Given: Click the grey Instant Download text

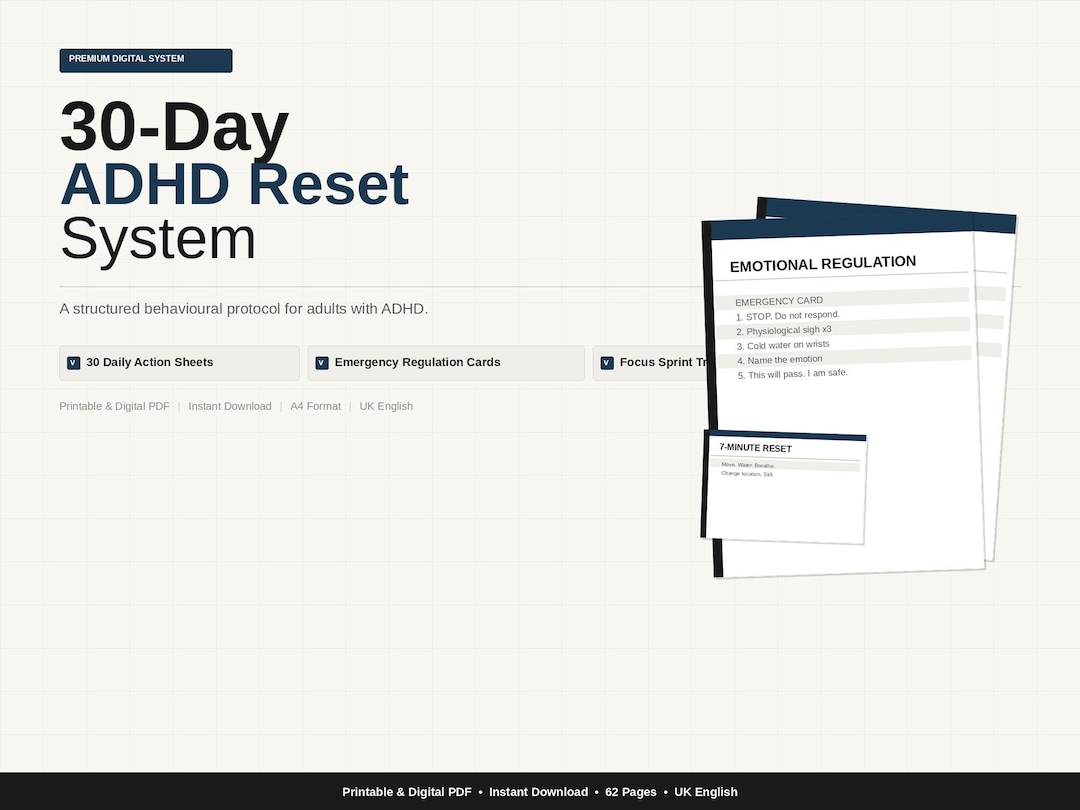Looking at the screenshot, I should [x=230, y=406].
